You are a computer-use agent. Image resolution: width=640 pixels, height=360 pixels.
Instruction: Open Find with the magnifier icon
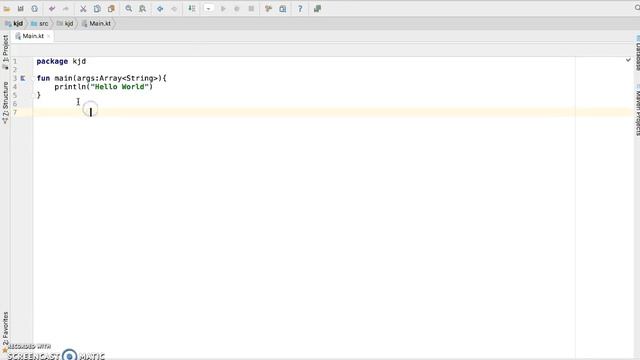click(129, 9)
